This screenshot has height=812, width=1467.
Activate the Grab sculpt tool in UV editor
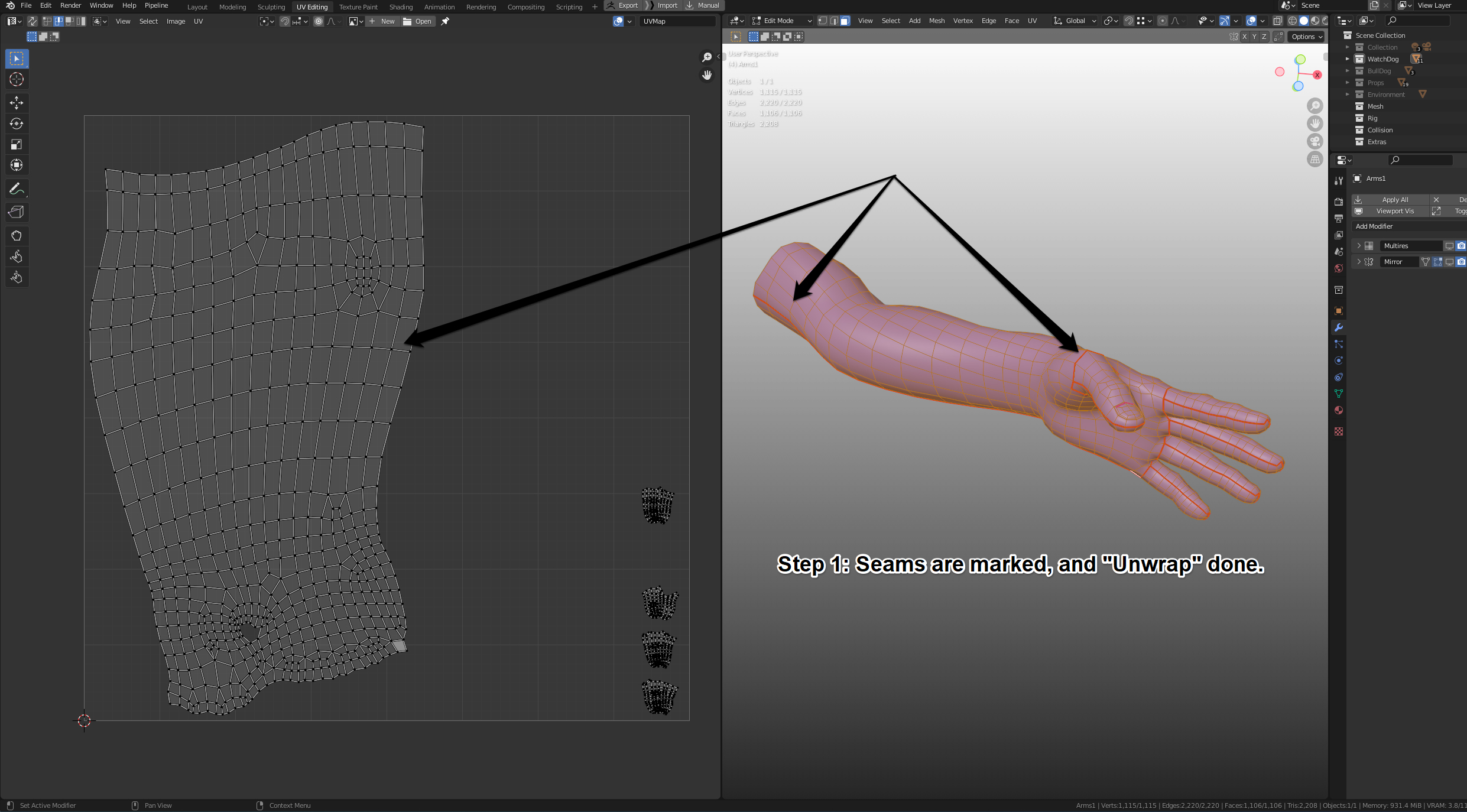click(x=17, y=236)
